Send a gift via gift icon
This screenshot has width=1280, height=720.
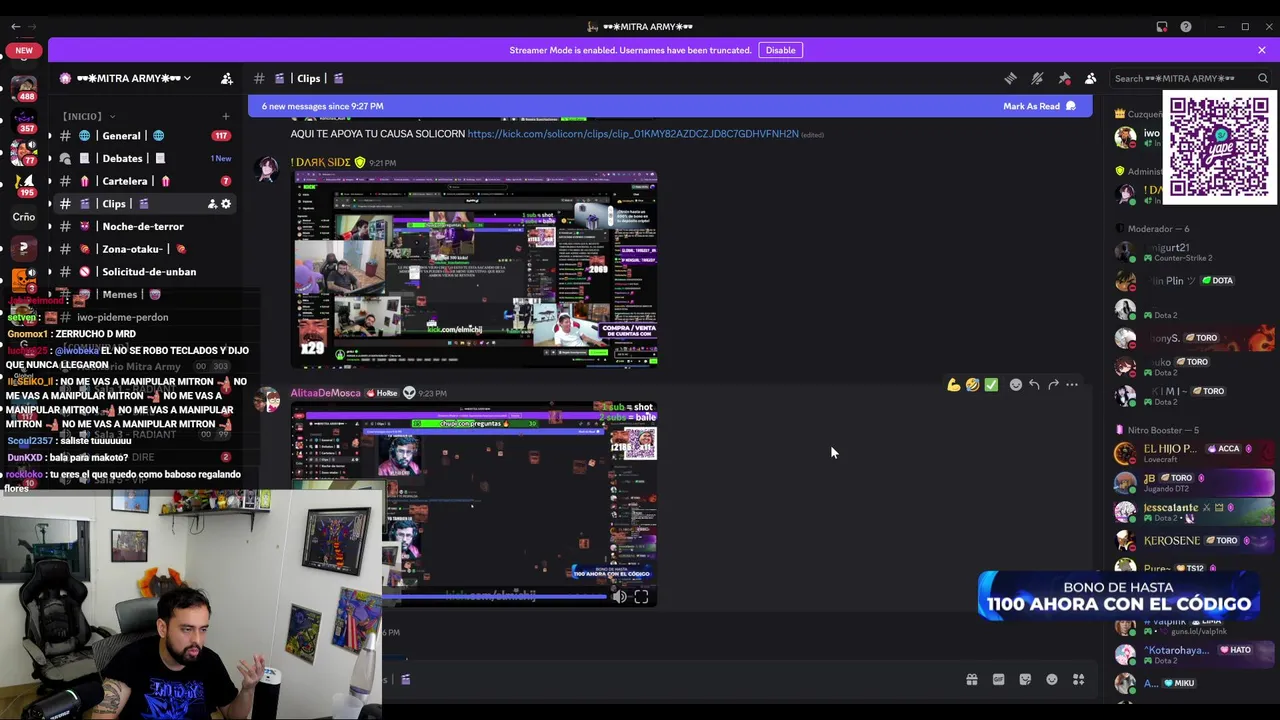[971, 680]
